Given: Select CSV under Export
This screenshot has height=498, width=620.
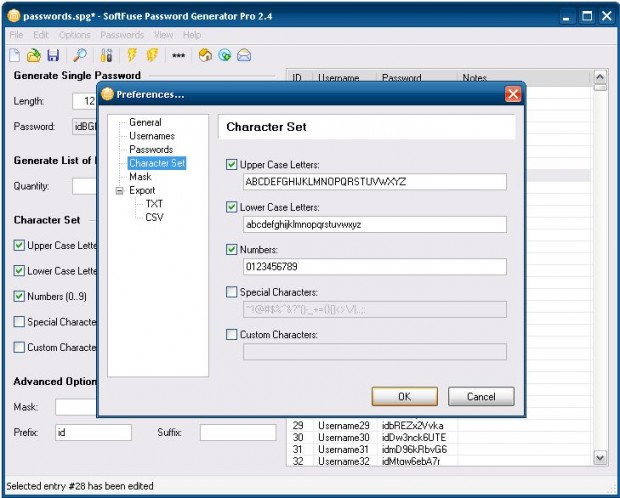Looking at the screenshot, I should [154, 217].
